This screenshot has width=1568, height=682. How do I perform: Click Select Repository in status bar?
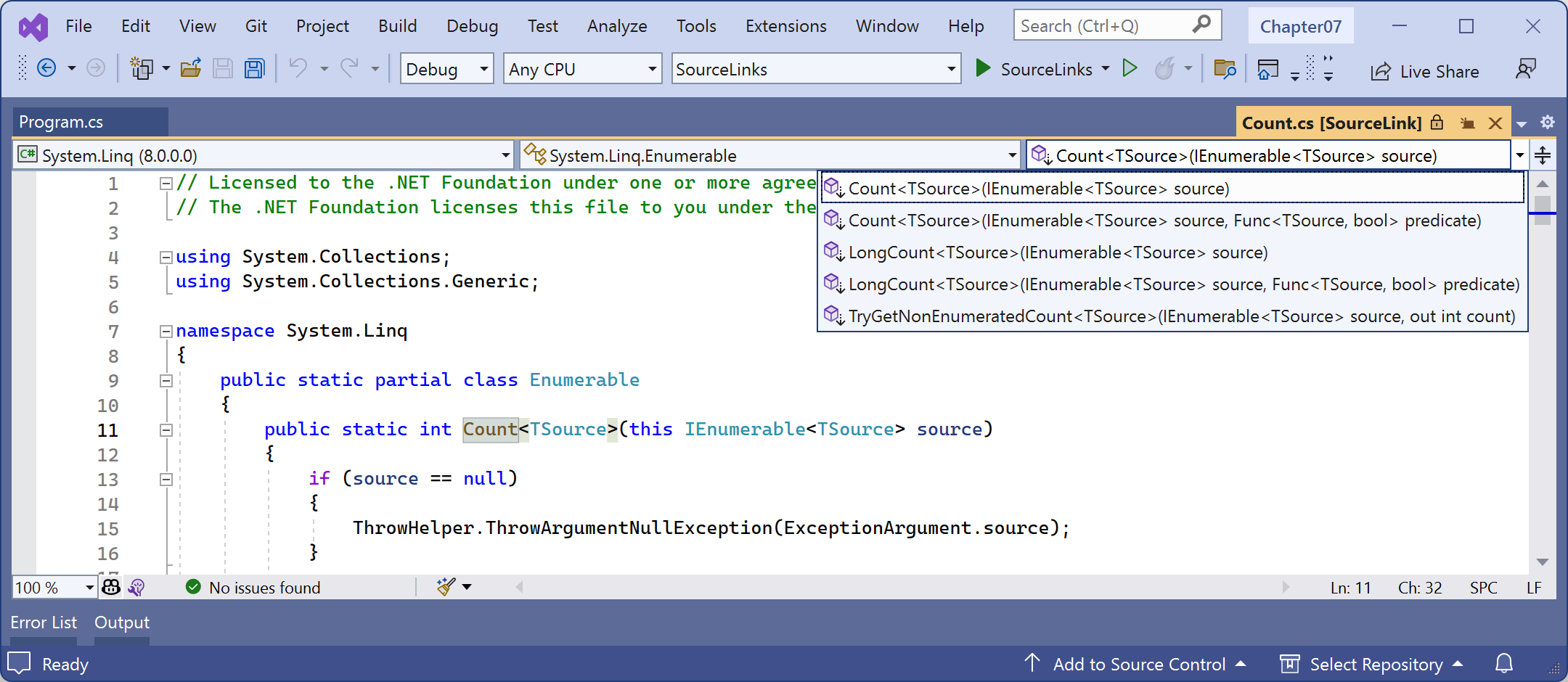point(1371,664)
